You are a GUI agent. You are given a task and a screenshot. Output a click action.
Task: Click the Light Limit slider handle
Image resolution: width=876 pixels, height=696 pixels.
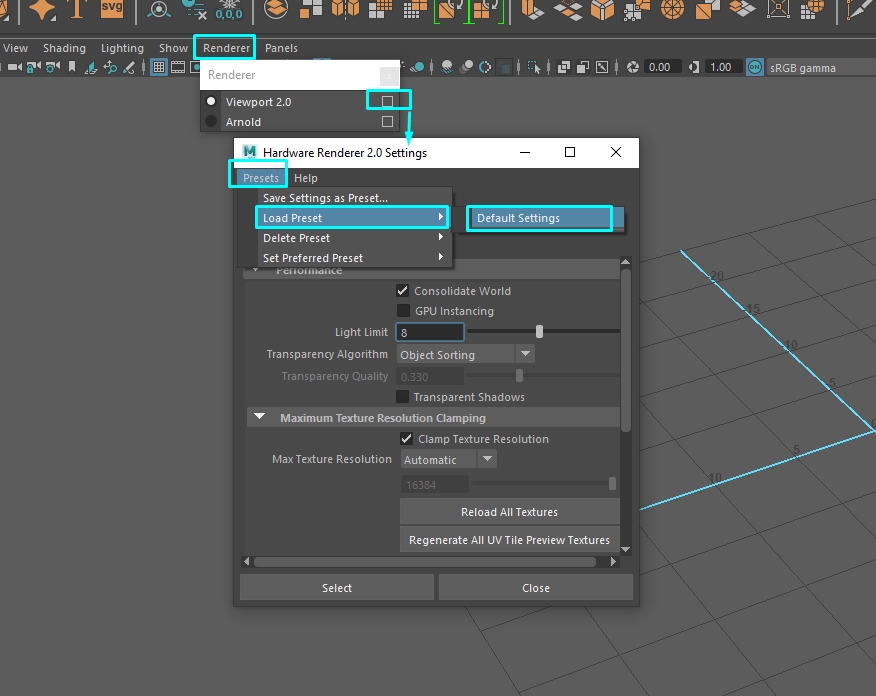[539, 331]
